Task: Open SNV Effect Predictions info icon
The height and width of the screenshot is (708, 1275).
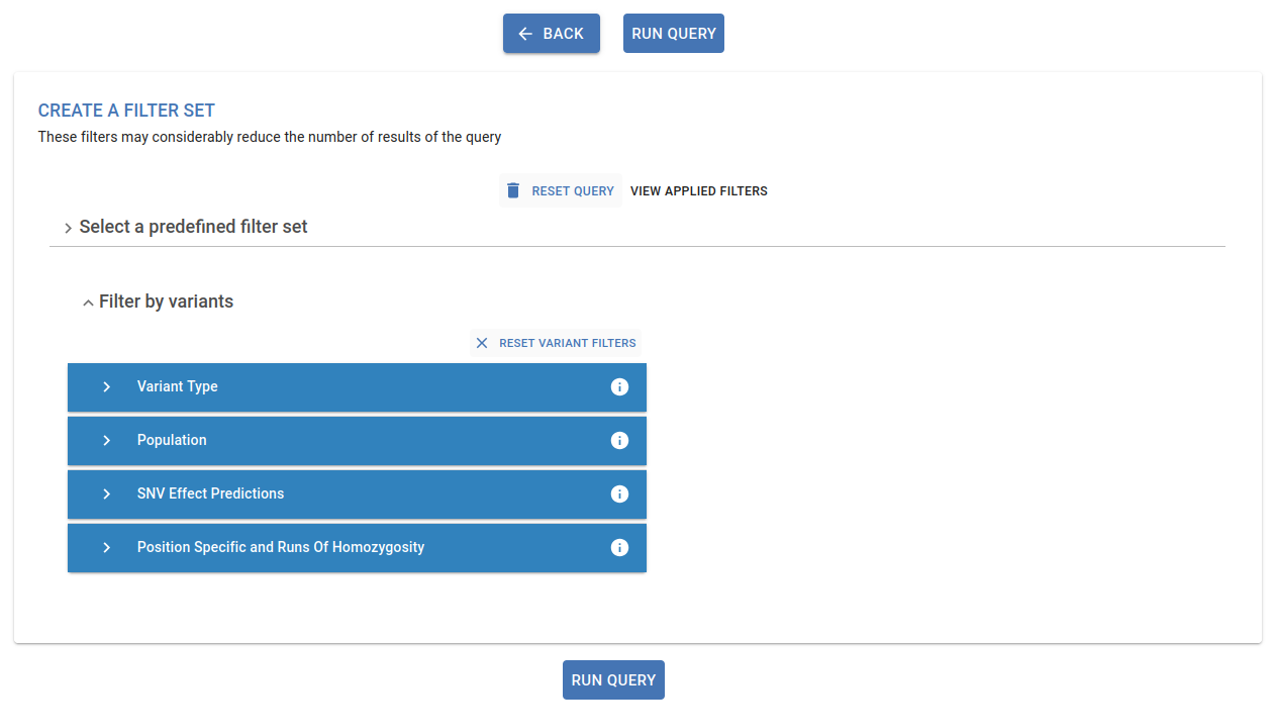Action: tap(619, 494)
